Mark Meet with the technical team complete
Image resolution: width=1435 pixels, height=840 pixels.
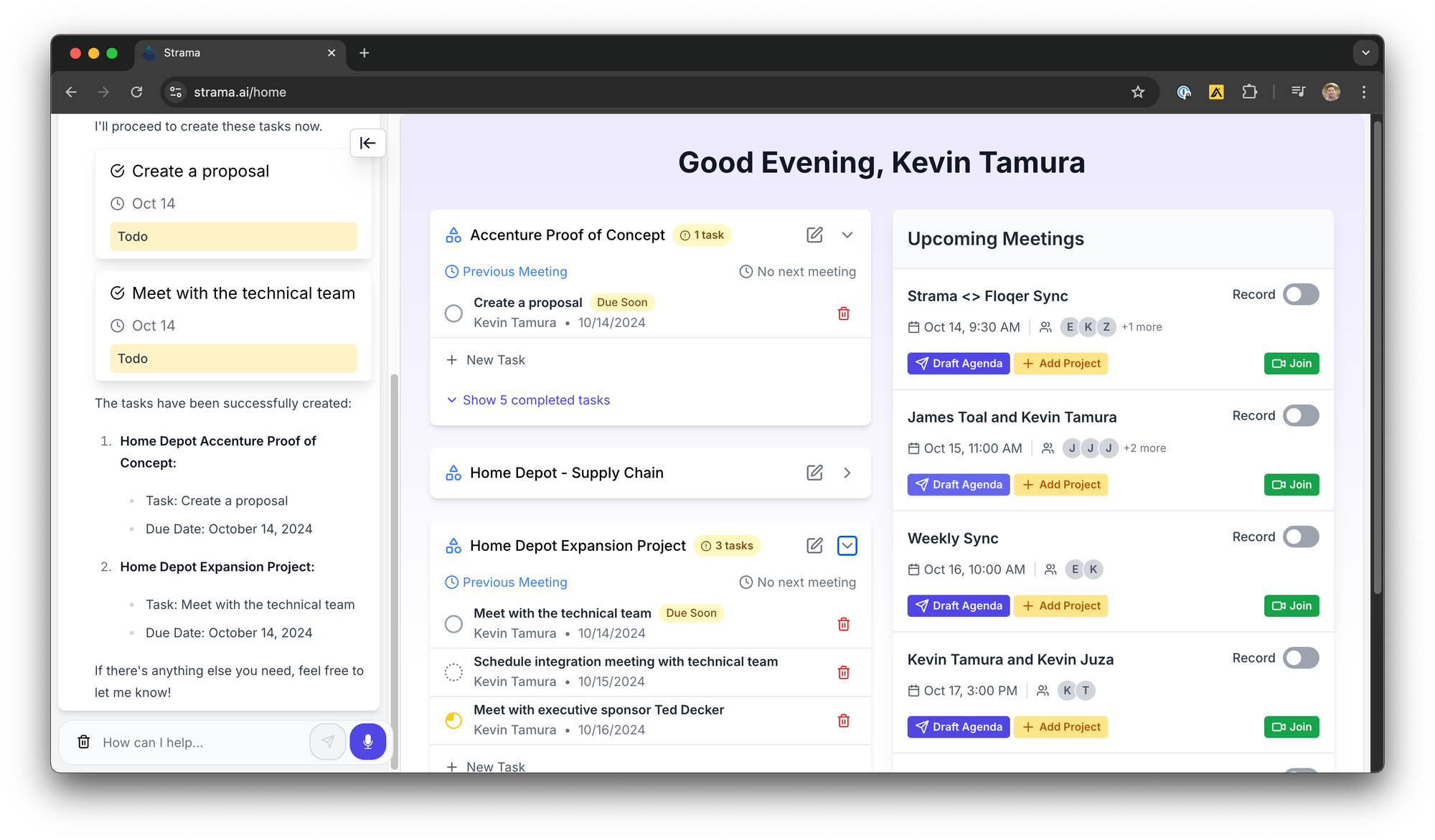tap(453, 624)
